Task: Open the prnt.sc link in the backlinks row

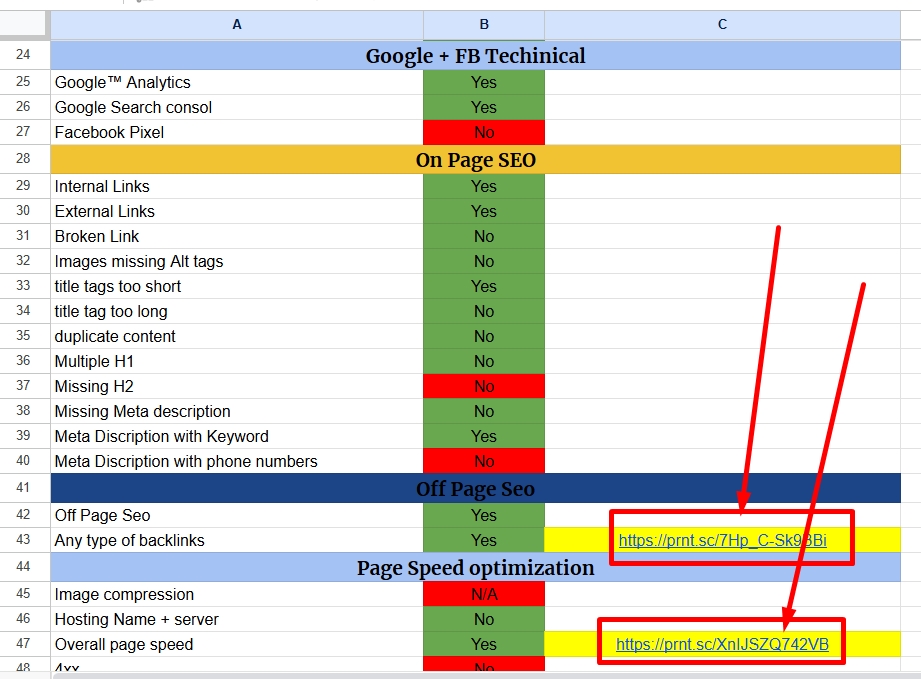Action: [x=722, y=541]
